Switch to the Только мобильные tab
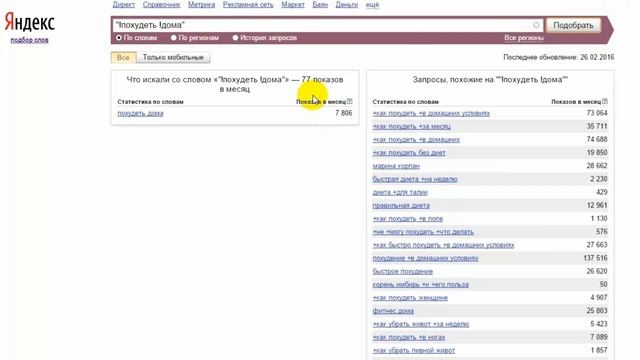The image size is (640, 360). point(173,58)
